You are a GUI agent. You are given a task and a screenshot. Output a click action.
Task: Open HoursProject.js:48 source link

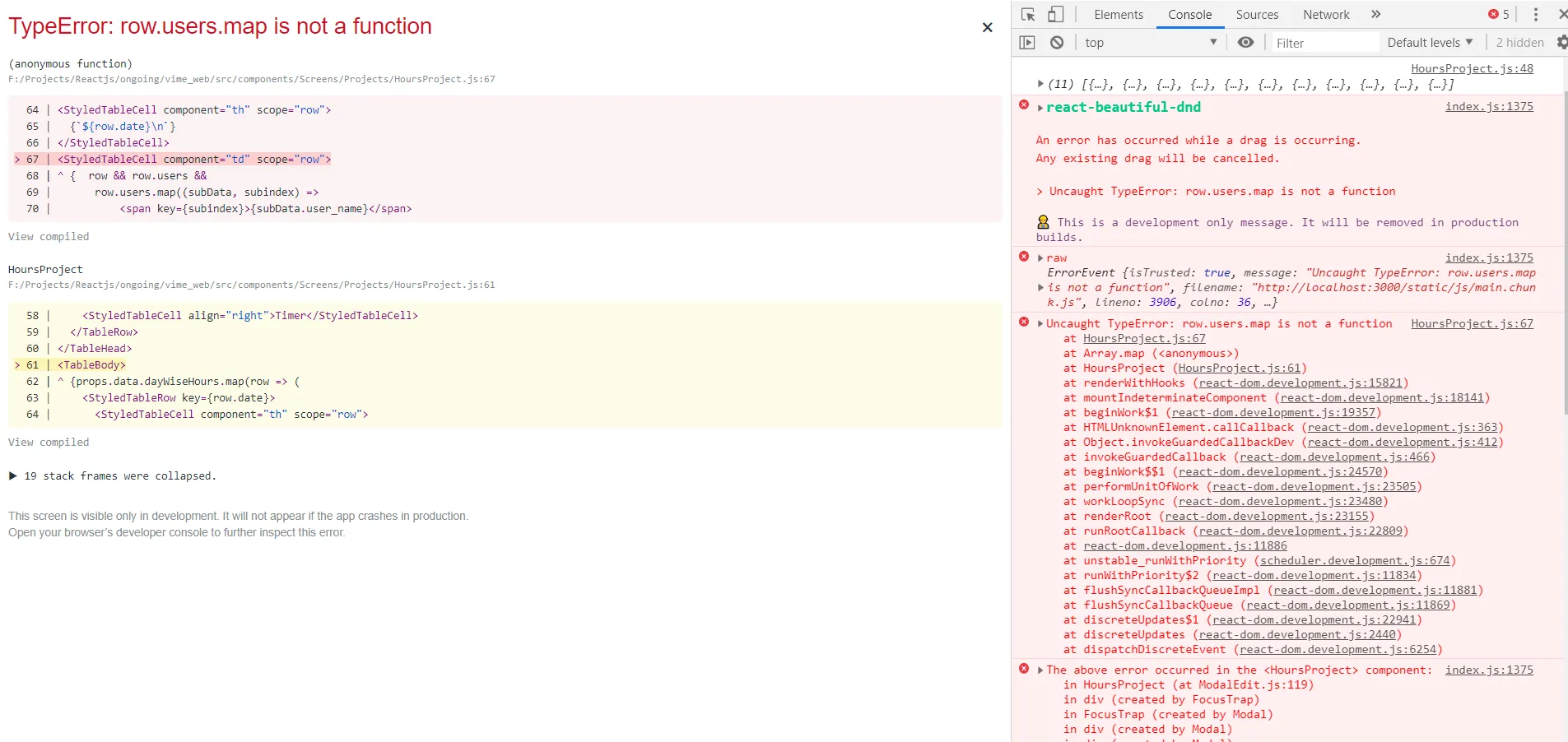click(1472, 68)
